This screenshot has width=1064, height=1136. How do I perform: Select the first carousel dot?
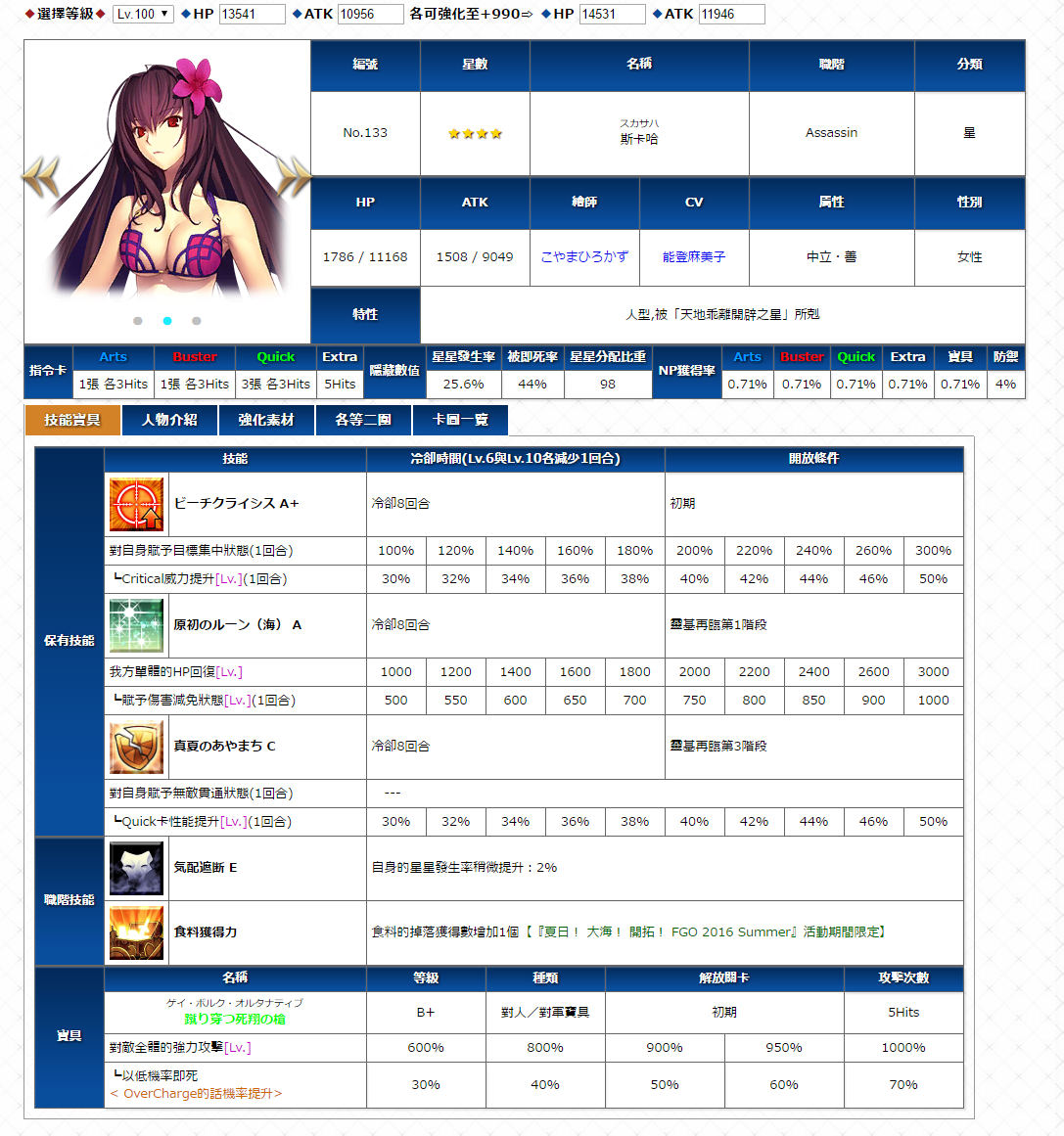[x=138, y=321]
